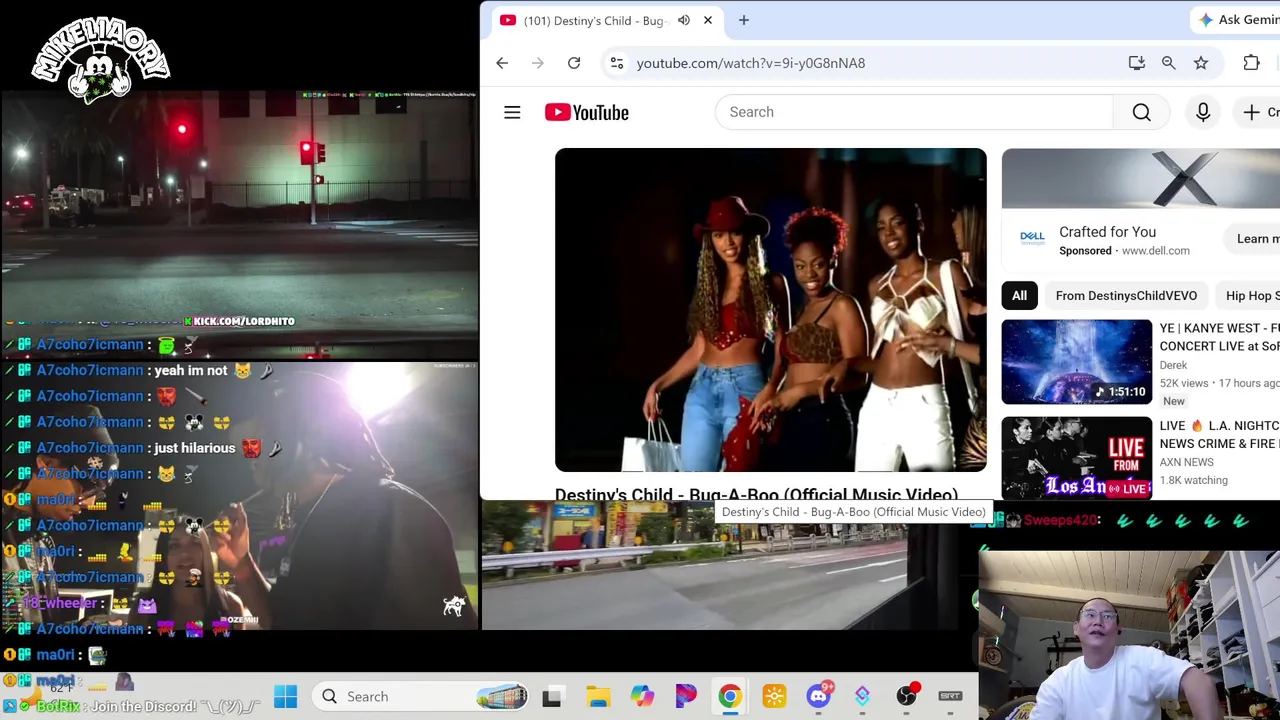Mute the Destiny's Child tab audio
1280x720 pixels.
tap(684, 20)
